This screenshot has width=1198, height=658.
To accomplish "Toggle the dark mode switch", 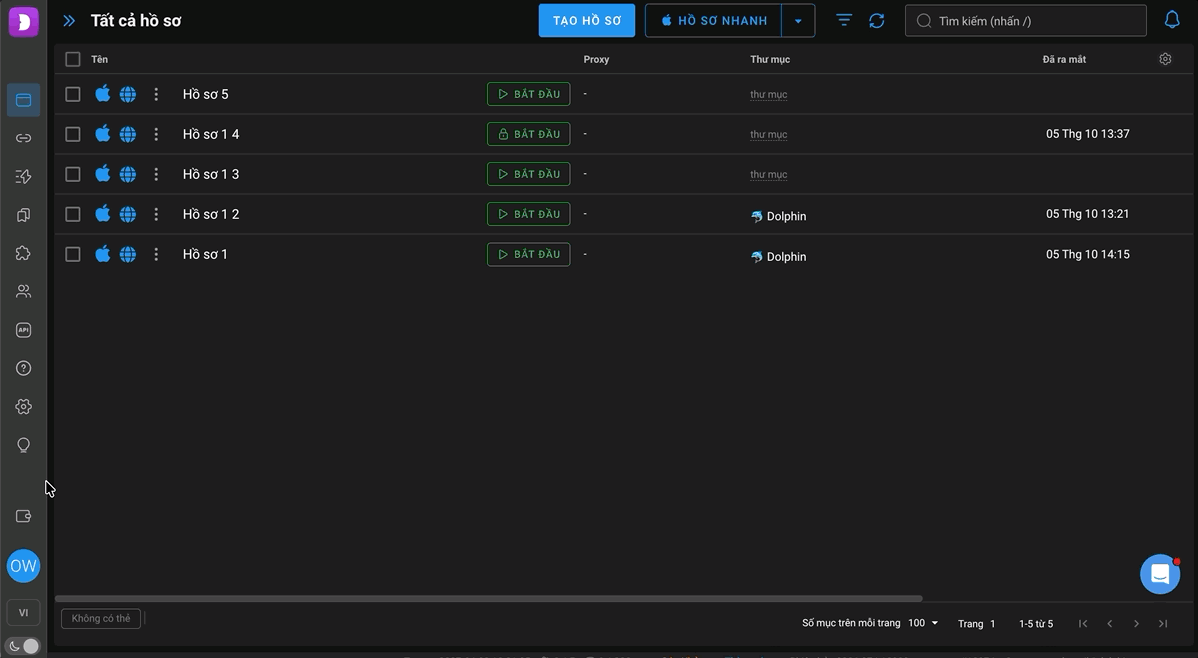I will [23, 646].
